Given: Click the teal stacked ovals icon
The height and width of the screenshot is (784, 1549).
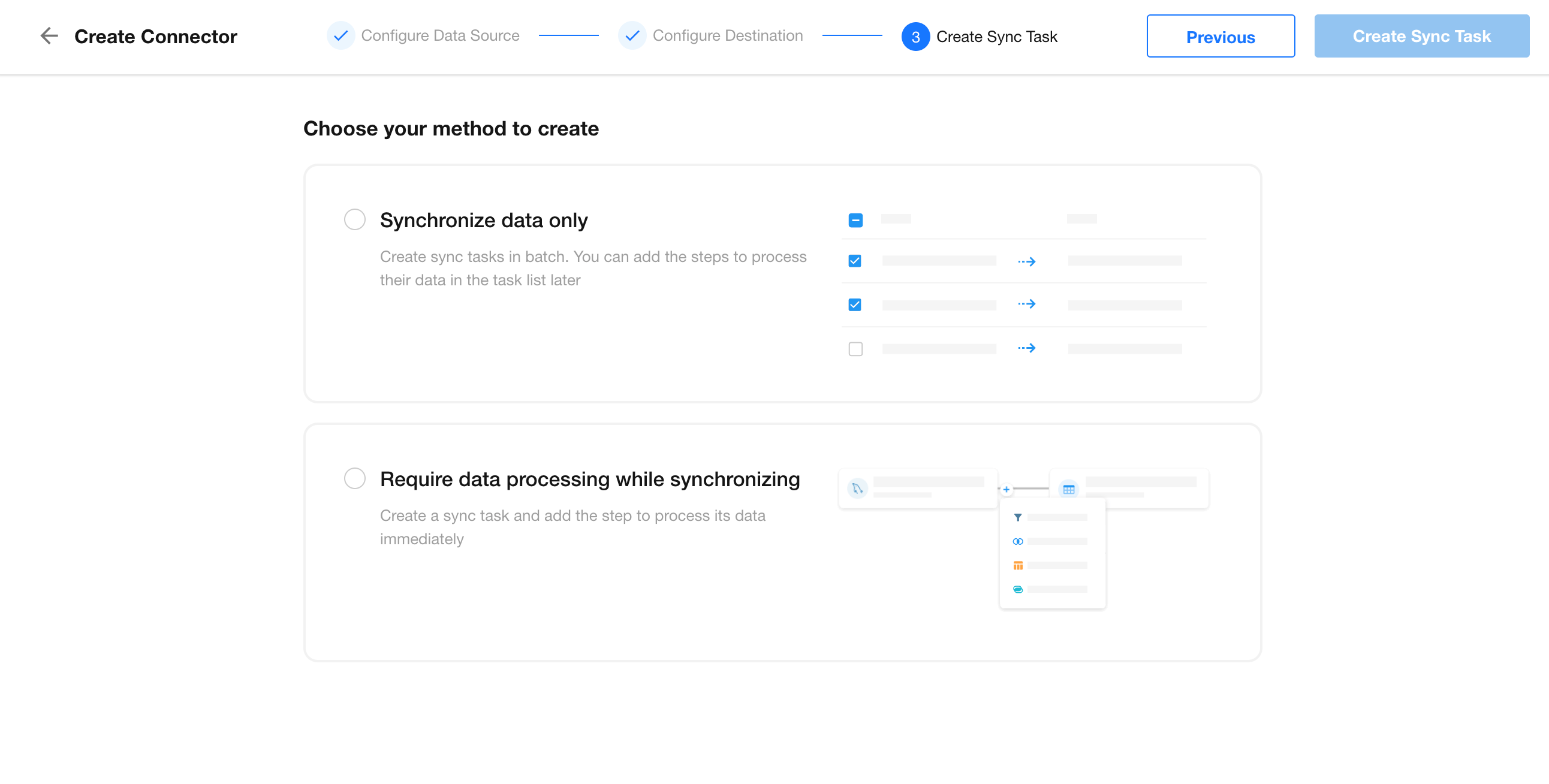Looking at the screenshot, I should coord(1017,589).
